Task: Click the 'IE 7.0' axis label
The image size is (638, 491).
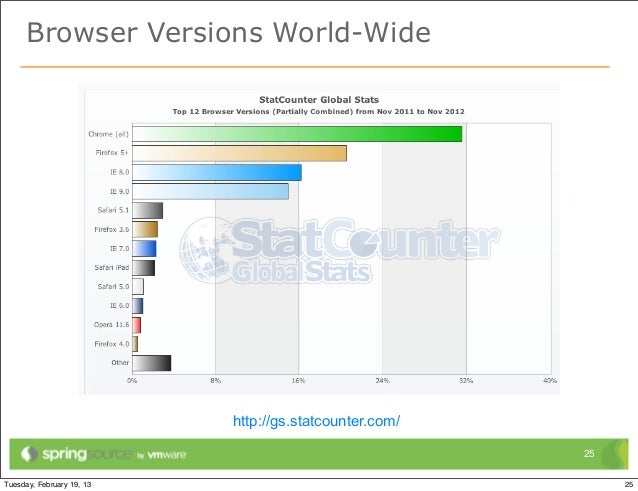Action: coord(120,248)
